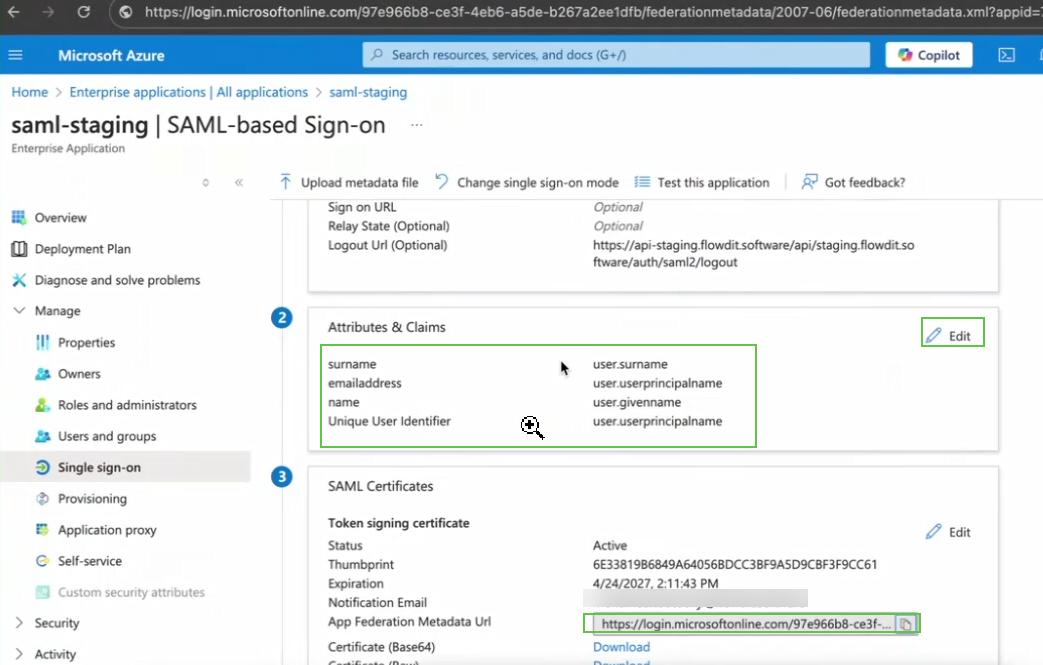Screen dimensions: 1043x665
Task: Download the Certificate (Base64)
Action: (621, 647)
